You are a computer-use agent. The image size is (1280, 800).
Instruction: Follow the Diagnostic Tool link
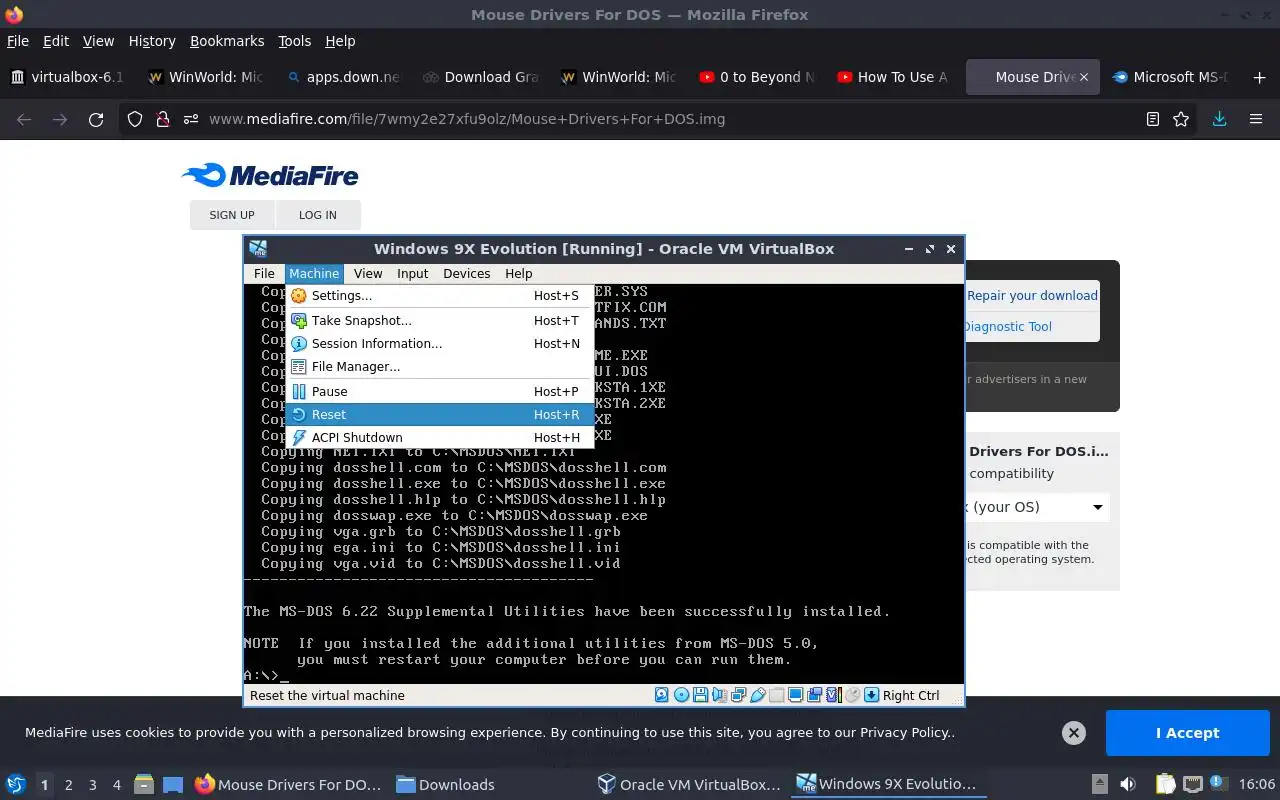tap(1007, 326)
